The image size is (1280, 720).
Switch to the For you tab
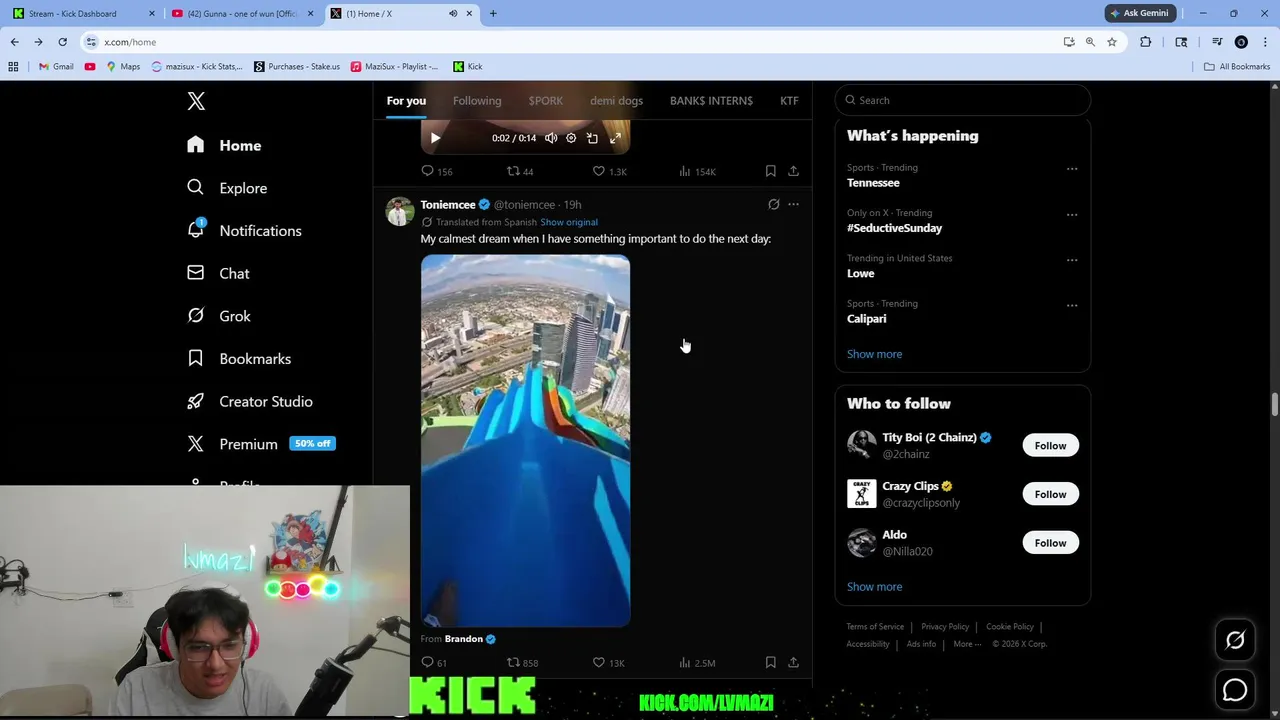tap(406, 100)
